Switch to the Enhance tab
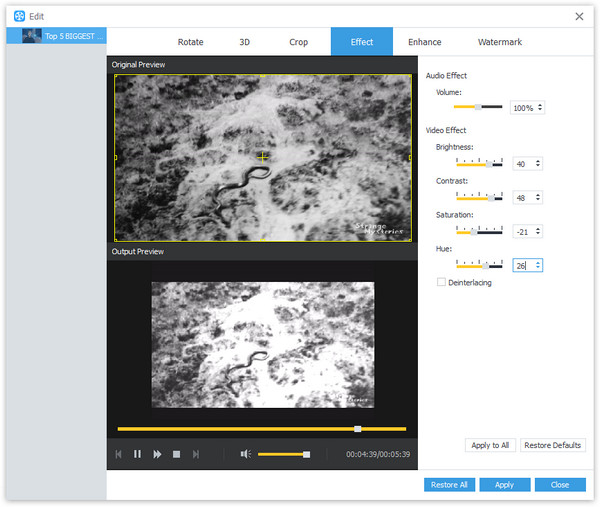600x507 pixels. (425, 42)
